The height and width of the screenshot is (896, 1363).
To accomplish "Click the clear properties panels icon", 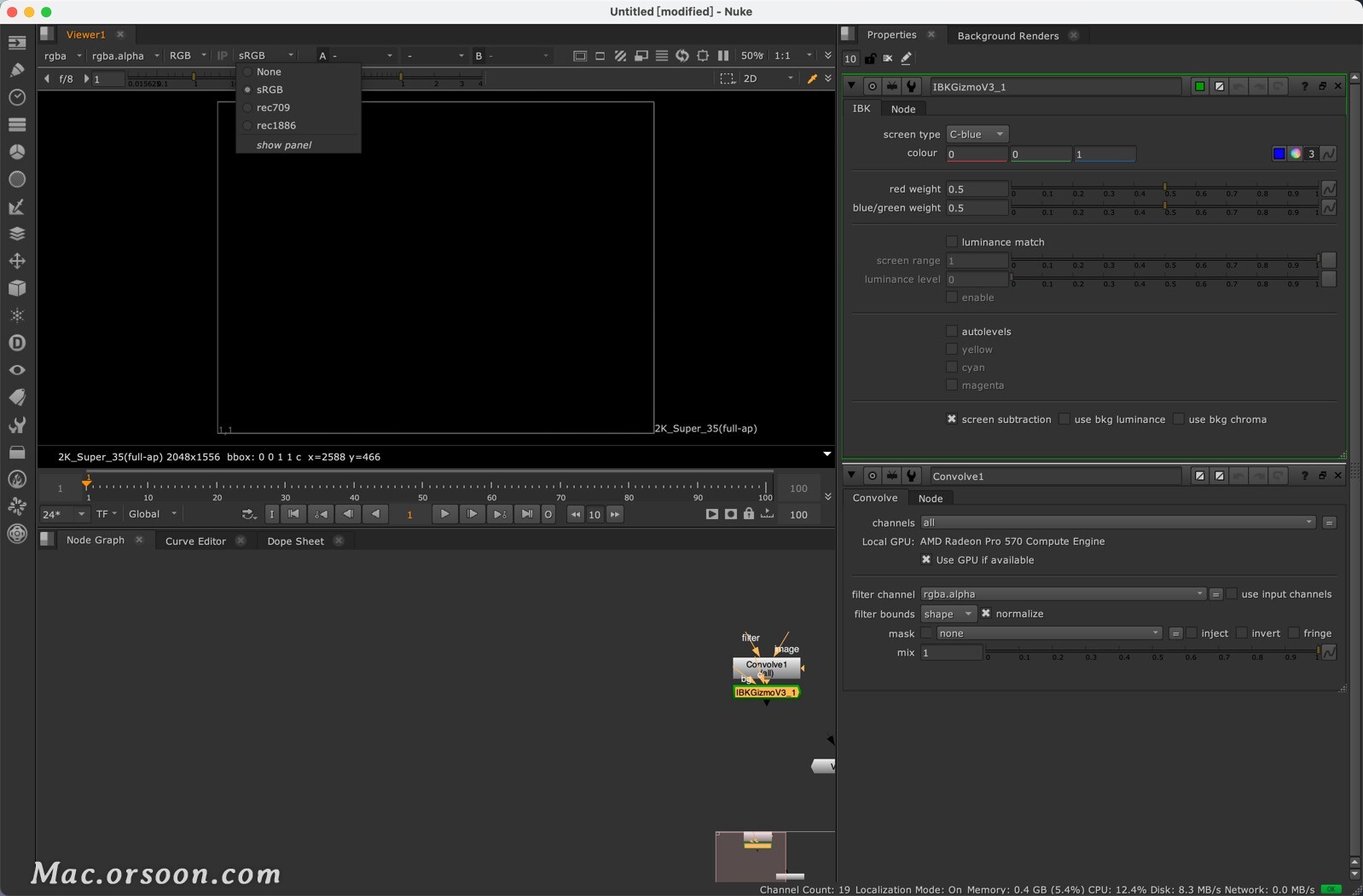I will (x=888, y=59).
